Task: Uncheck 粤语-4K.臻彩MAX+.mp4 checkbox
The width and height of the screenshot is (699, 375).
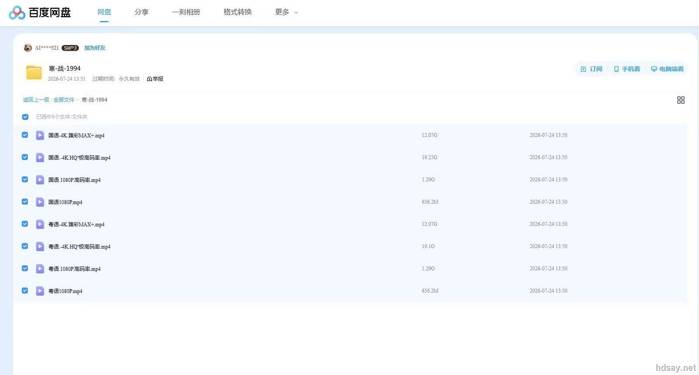Action: (25, 224)
